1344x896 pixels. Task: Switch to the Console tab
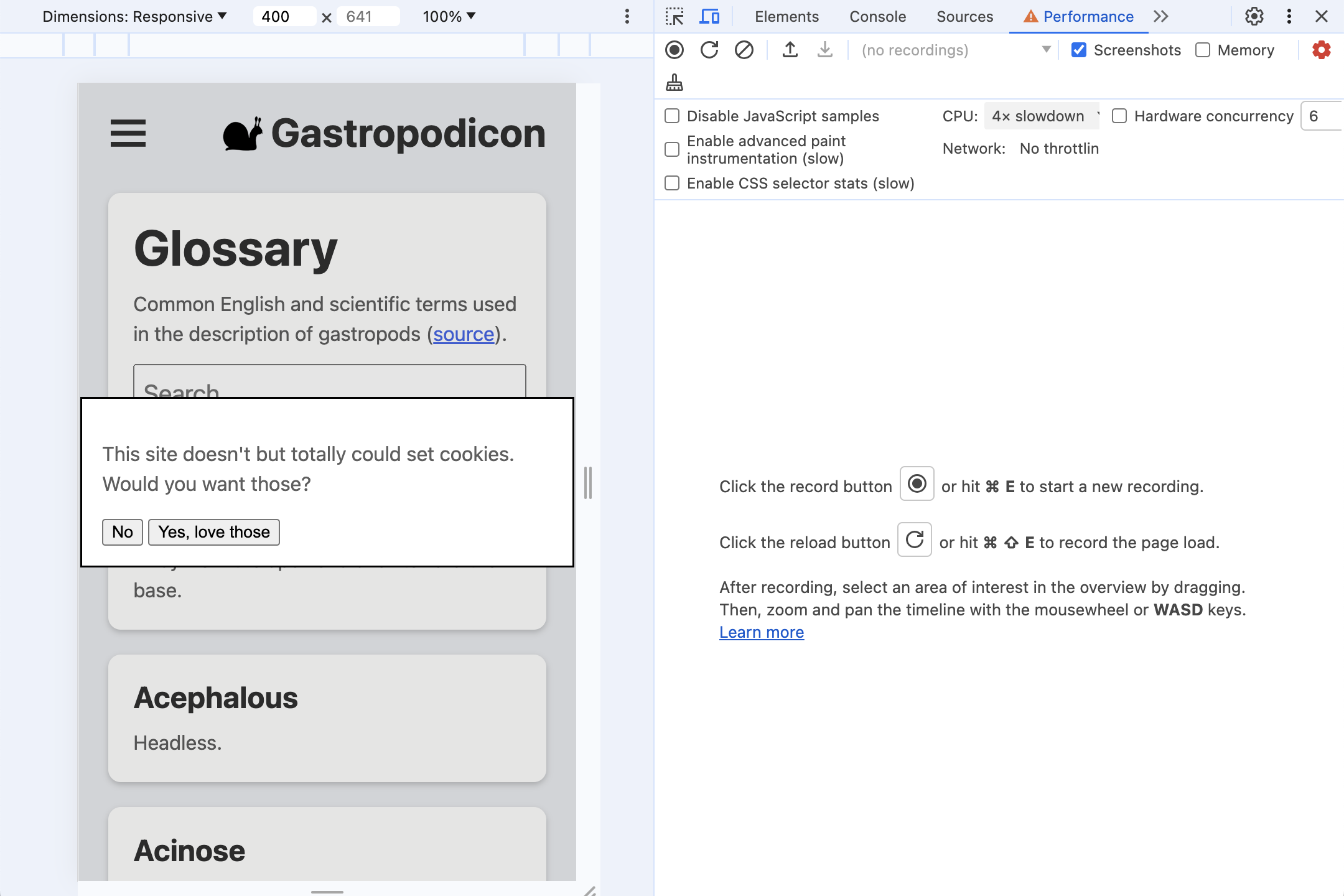pos(877,17)
